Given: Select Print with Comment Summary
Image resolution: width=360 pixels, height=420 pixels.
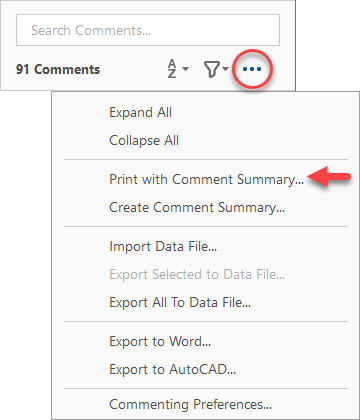Looking at the screenshot, I should coord(206,179).
